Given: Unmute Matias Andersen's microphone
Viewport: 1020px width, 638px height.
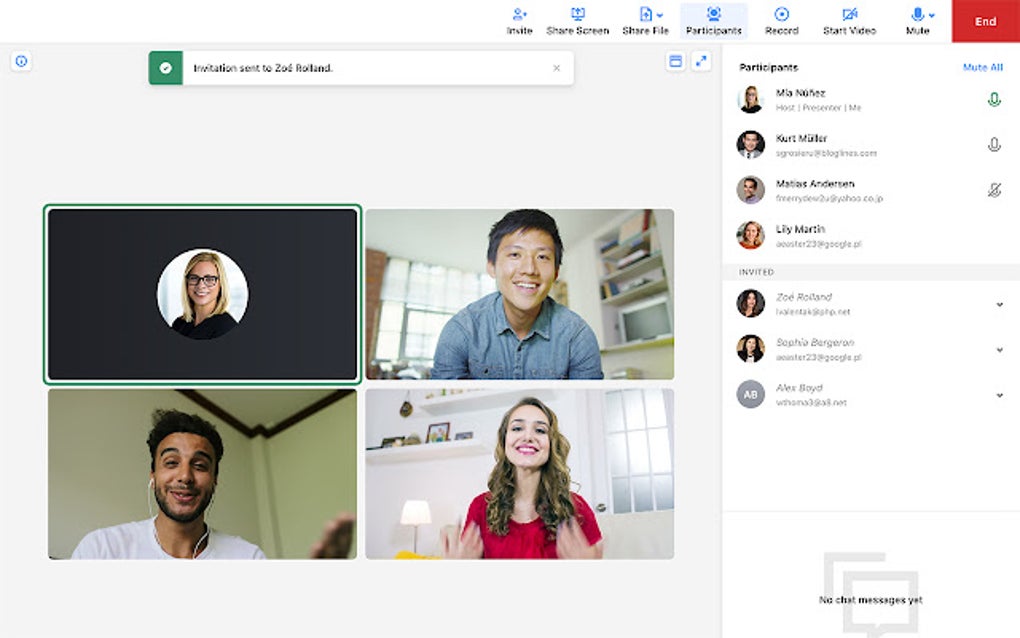Looking at the screenshot, I should [x=994, y=190].
